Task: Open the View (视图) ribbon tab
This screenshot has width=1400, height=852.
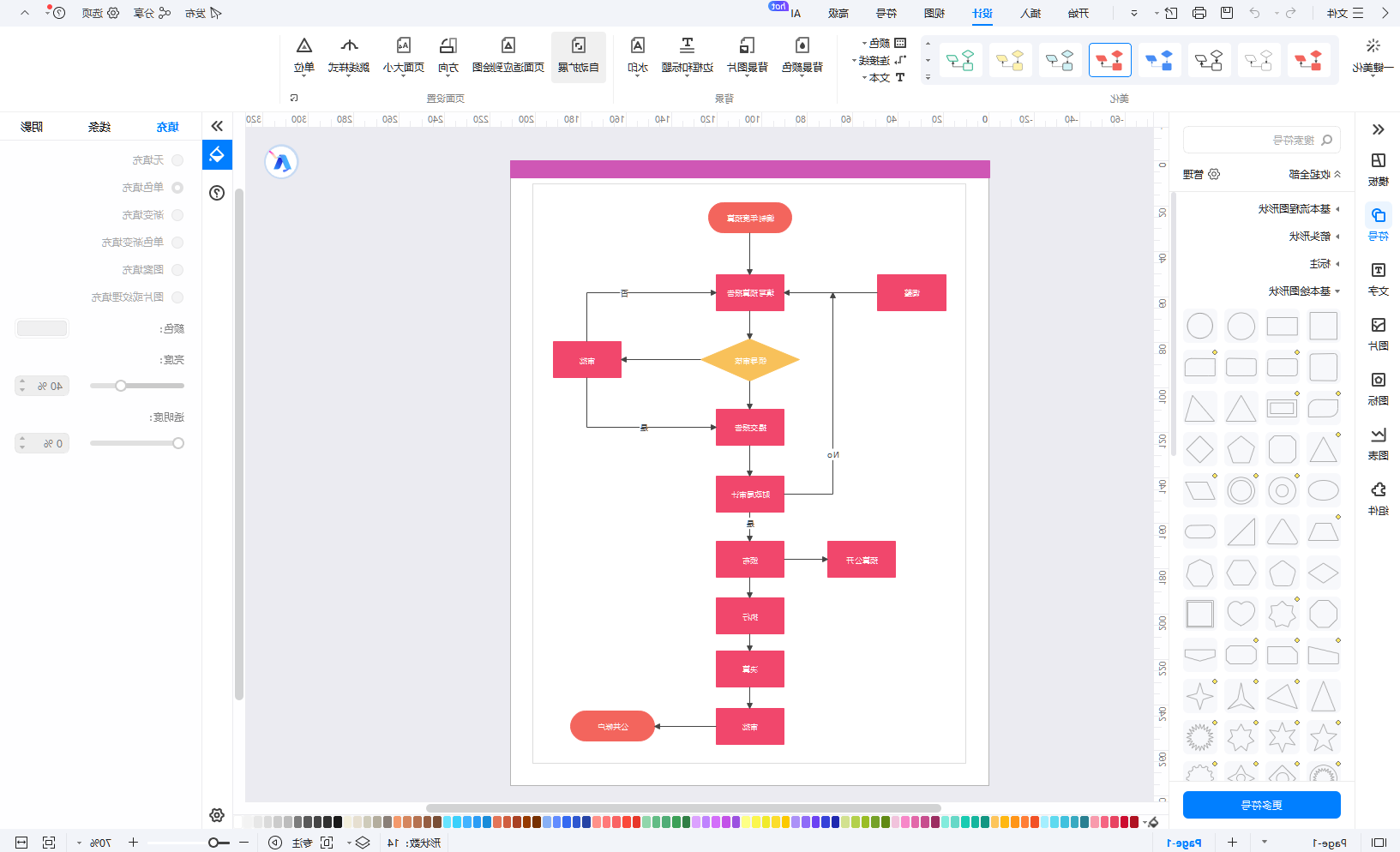Action: 934,13
